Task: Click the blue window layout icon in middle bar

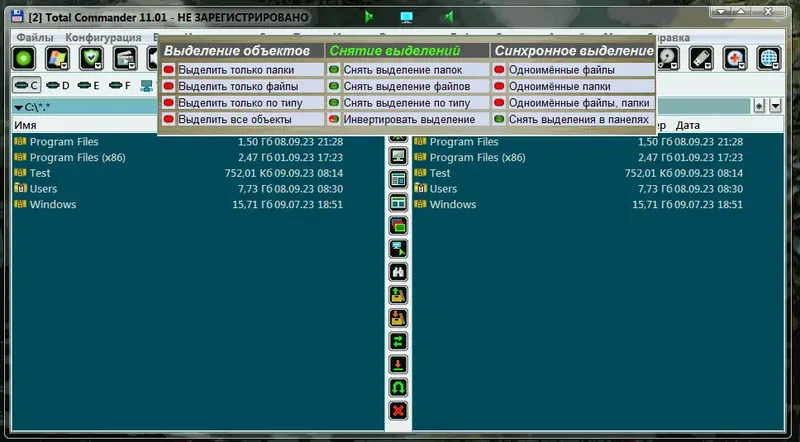Action: [398, 179]
